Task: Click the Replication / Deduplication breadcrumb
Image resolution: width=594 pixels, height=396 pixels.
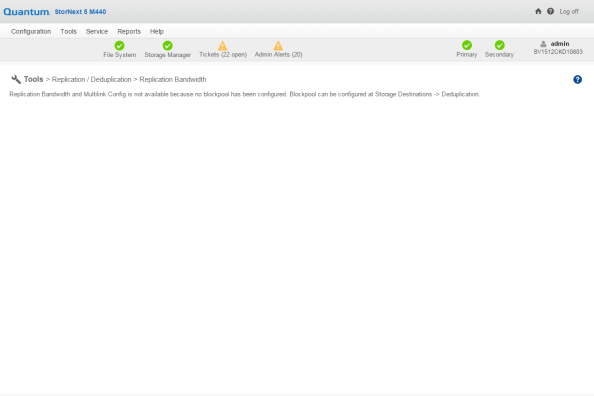Action: click(x=92, y=80)
